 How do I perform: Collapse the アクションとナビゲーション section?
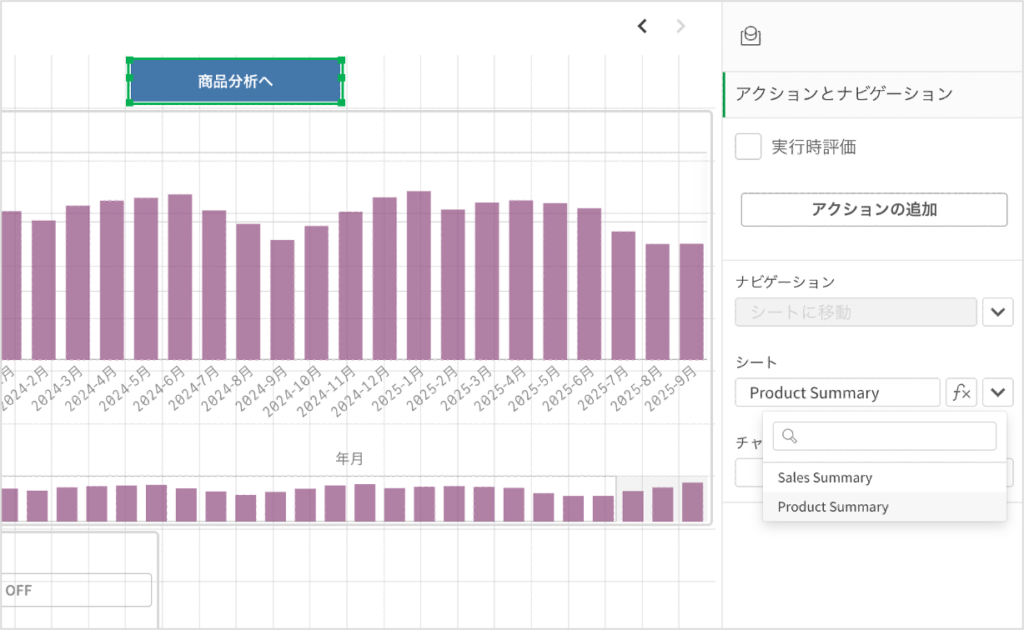[x=844, y=94]
